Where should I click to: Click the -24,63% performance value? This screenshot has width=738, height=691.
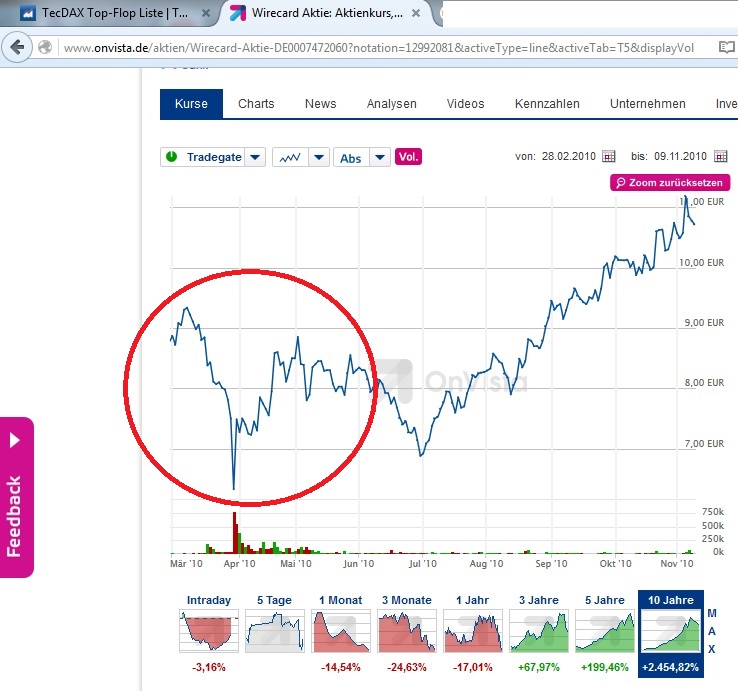pos(407,667)
